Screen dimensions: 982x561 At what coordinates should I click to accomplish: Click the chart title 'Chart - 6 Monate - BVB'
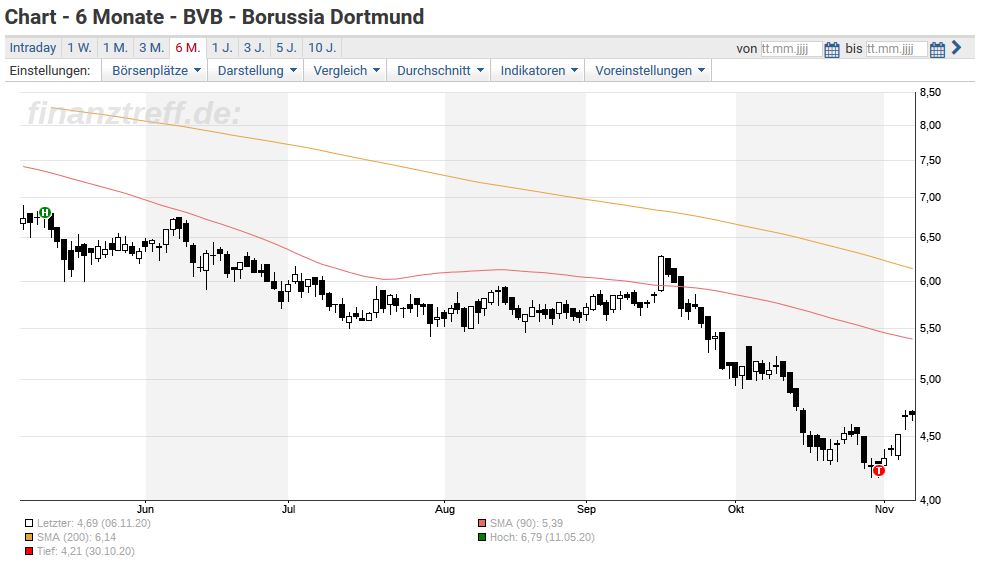click(x=114, y=17)
